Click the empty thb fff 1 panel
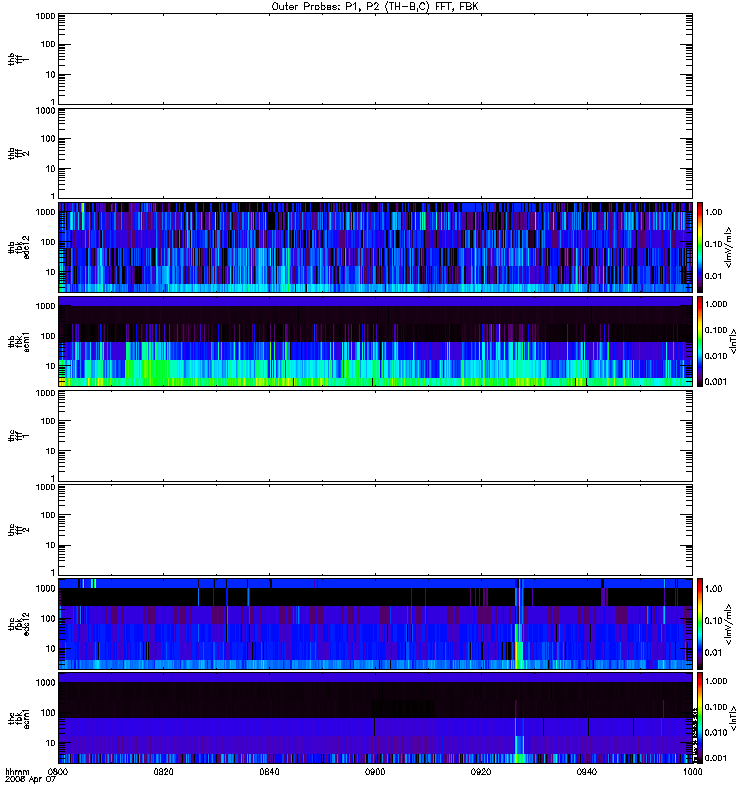Screen dimensions: 750x800 pos(375,59)
